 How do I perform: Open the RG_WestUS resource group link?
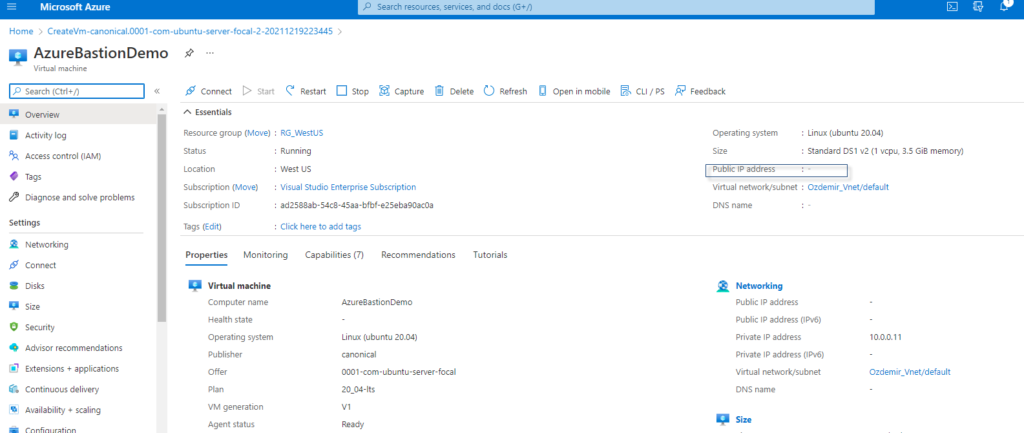(x=302, y=133)
